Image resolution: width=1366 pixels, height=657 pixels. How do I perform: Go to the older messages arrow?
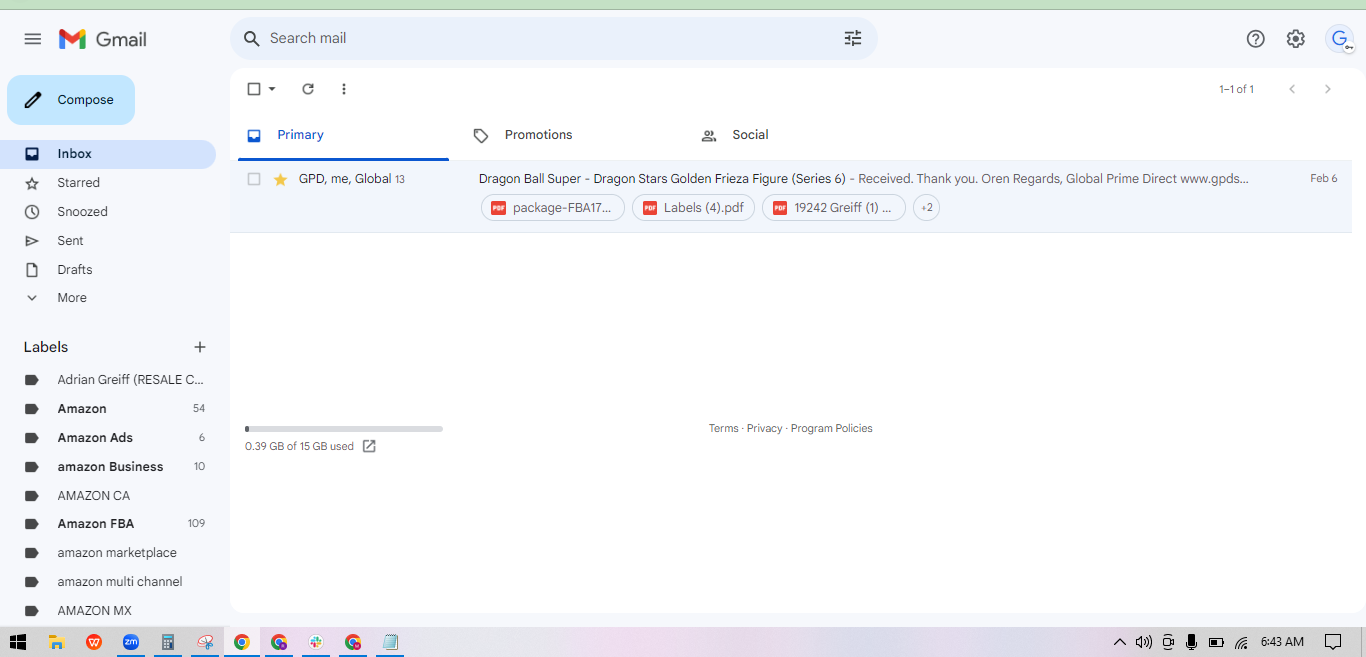1328,89
